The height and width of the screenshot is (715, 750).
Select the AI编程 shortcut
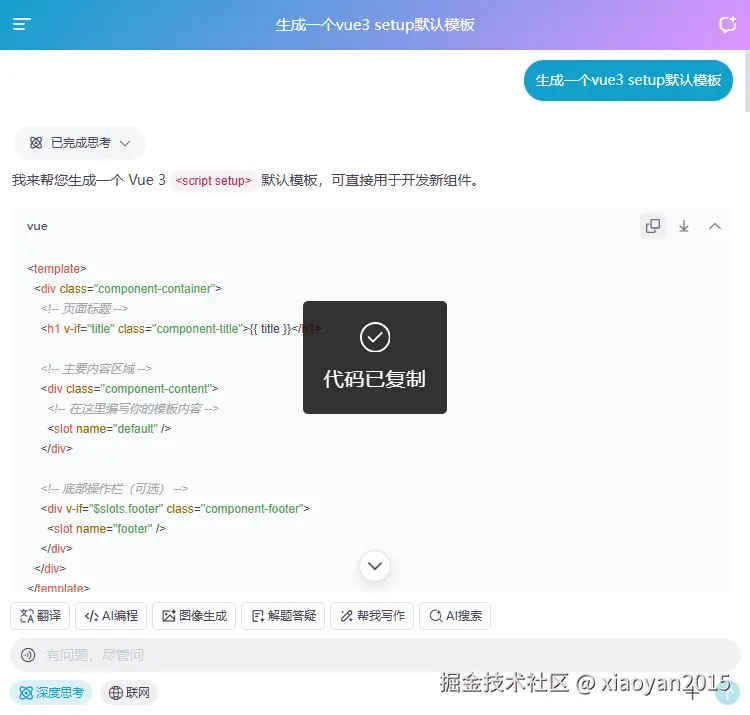pos(111,616)
